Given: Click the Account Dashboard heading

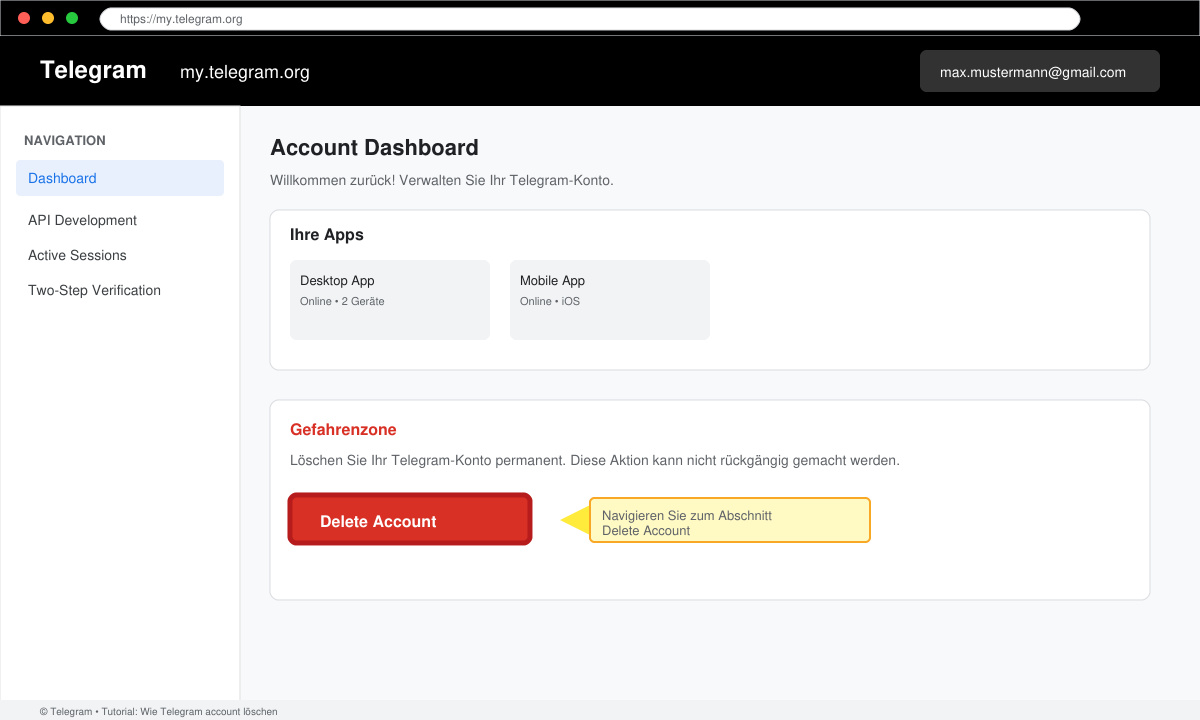Looking at the screenshot, I should (x=374, y=148).
